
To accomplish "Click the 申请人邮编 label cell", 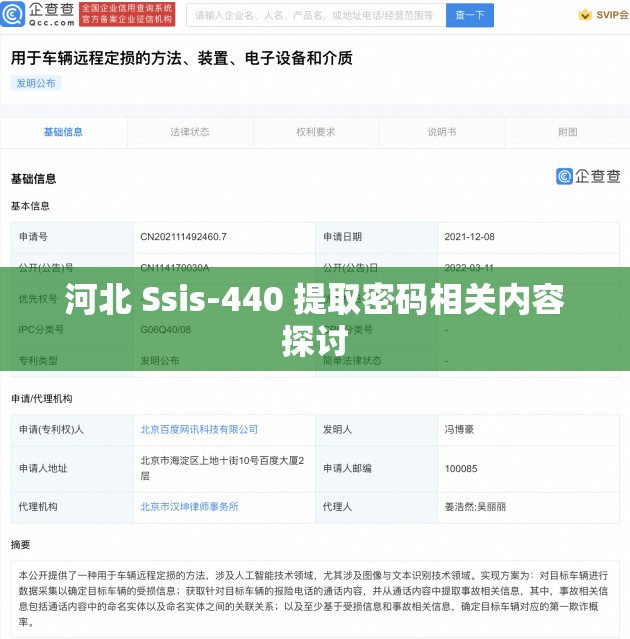I will [x=377, y=469].
